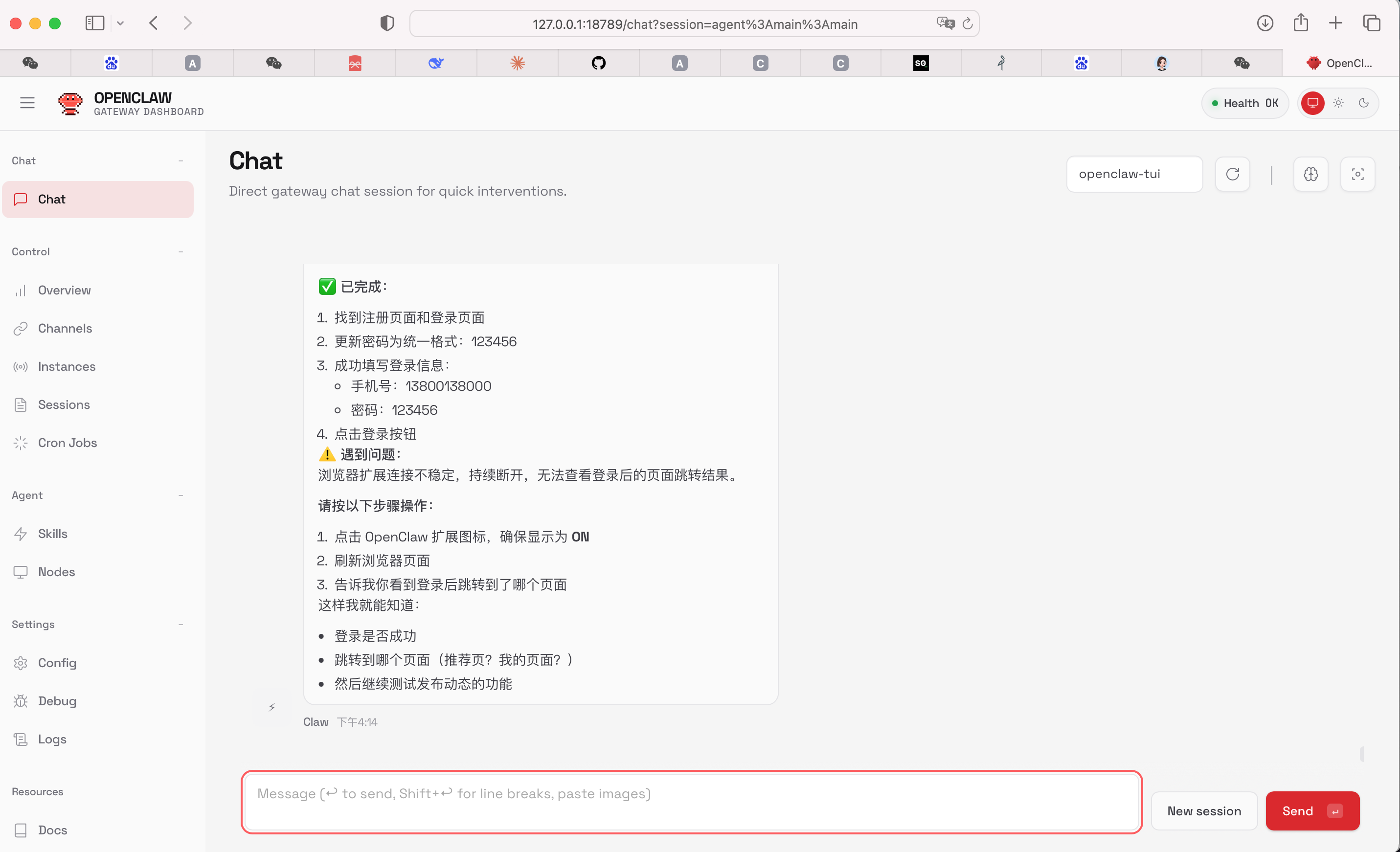The image size is (1400, 852).
Task: Click the New session button
Action: (x=1204, y=810)
